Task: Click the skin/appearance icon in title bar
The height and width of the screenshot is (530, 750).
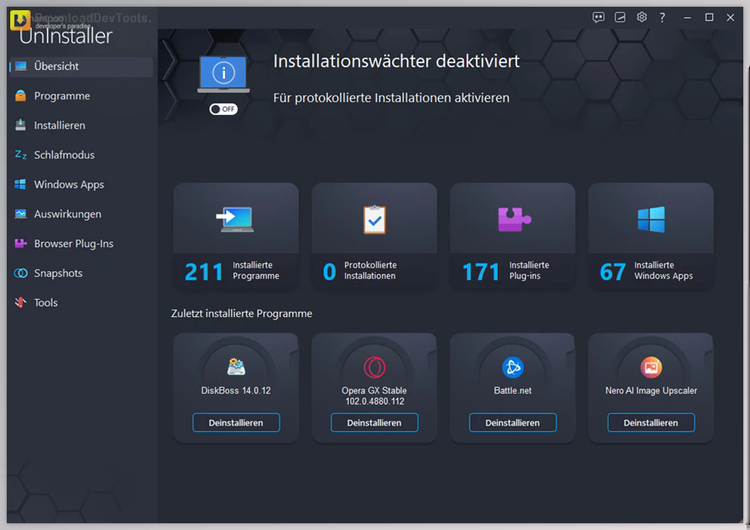Action: click(620, 17)
